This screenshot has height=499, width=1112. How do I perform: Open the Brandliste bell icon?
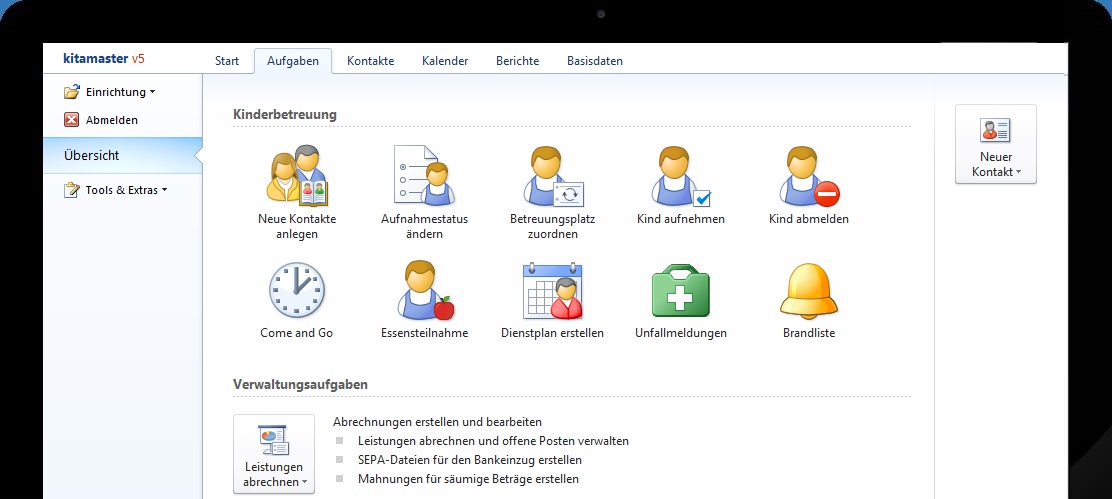tap(808, 291)
